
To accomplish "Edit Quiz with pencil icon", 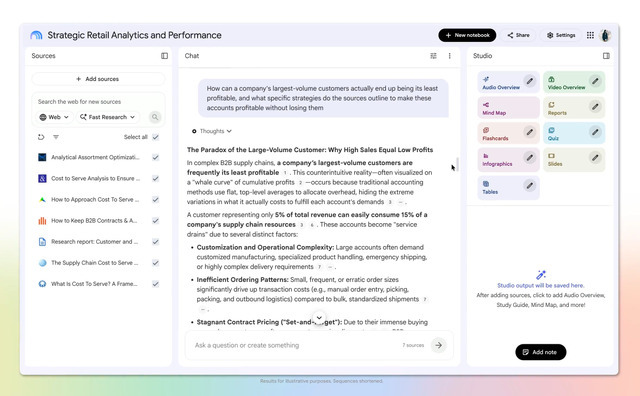I will click(596, 132).
